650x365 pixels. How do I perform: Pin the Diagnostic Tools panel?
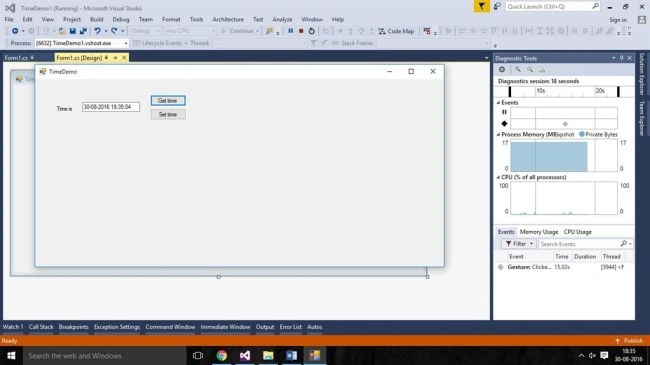click(621, 58)
